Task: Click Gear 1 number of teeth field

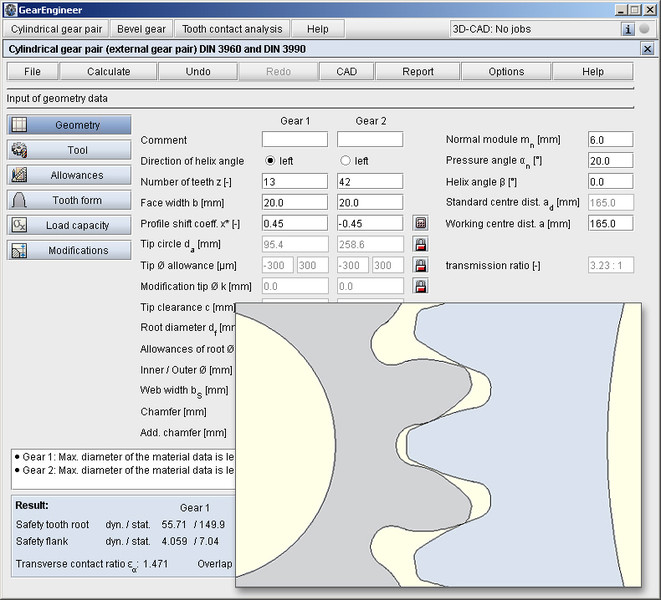Action: [295, 181]
